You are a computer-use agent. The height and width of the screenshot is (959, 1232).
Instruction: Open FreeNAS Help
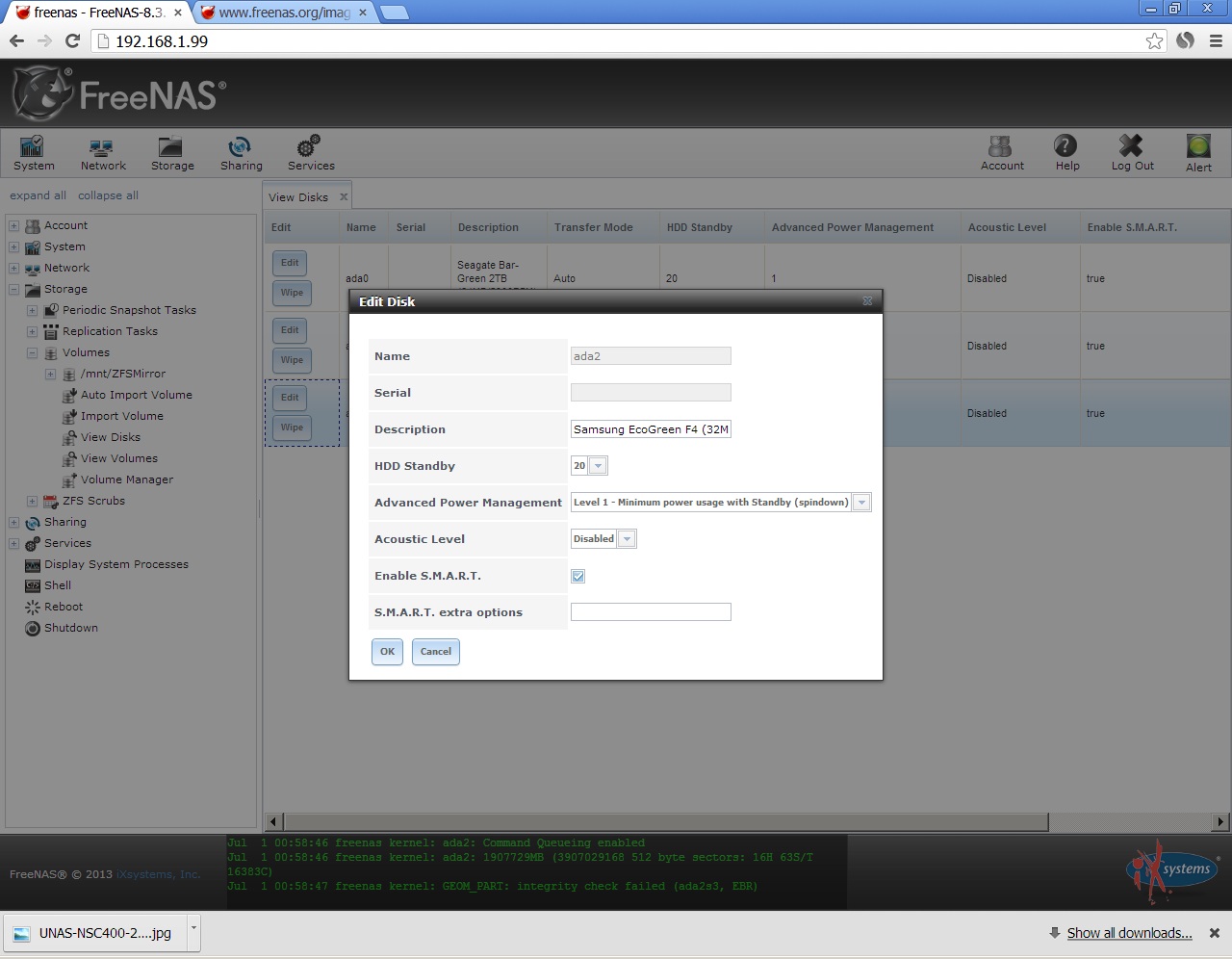point(1065,152)
